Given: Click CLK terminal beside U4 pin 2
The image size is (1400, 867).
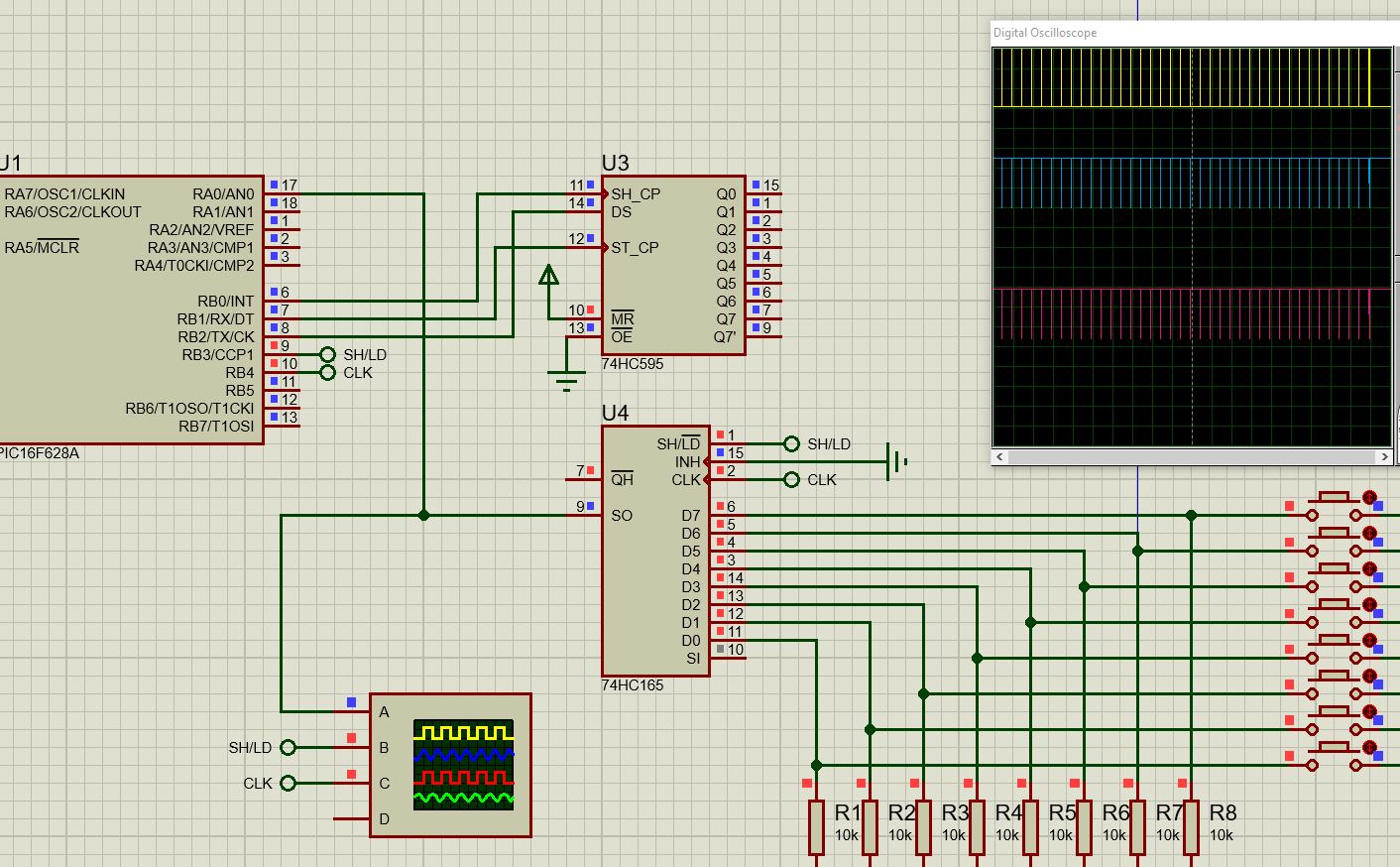Looking at the screenshot, I should 791,479.
